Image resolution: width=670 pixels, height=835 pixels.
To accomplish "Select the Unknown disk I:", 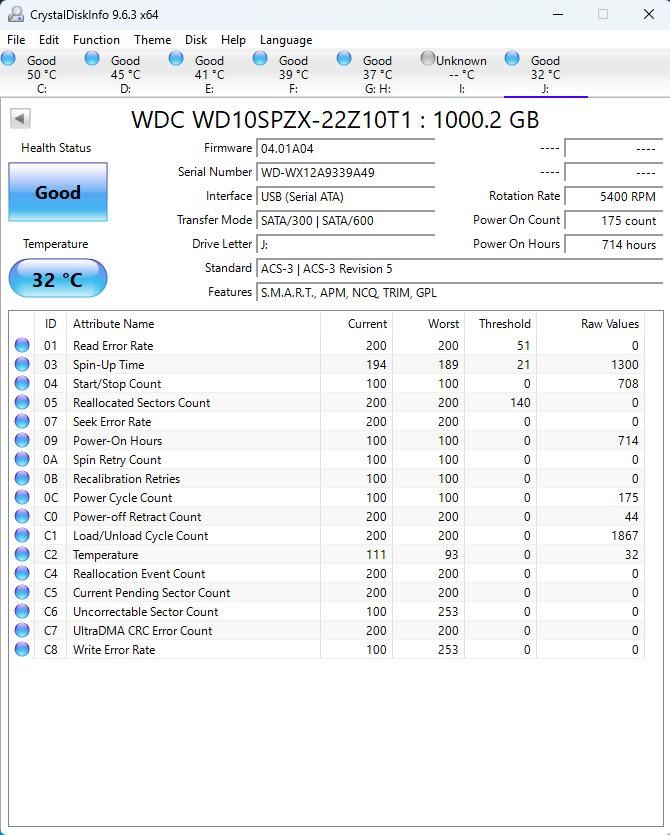I will pos(461,73).
